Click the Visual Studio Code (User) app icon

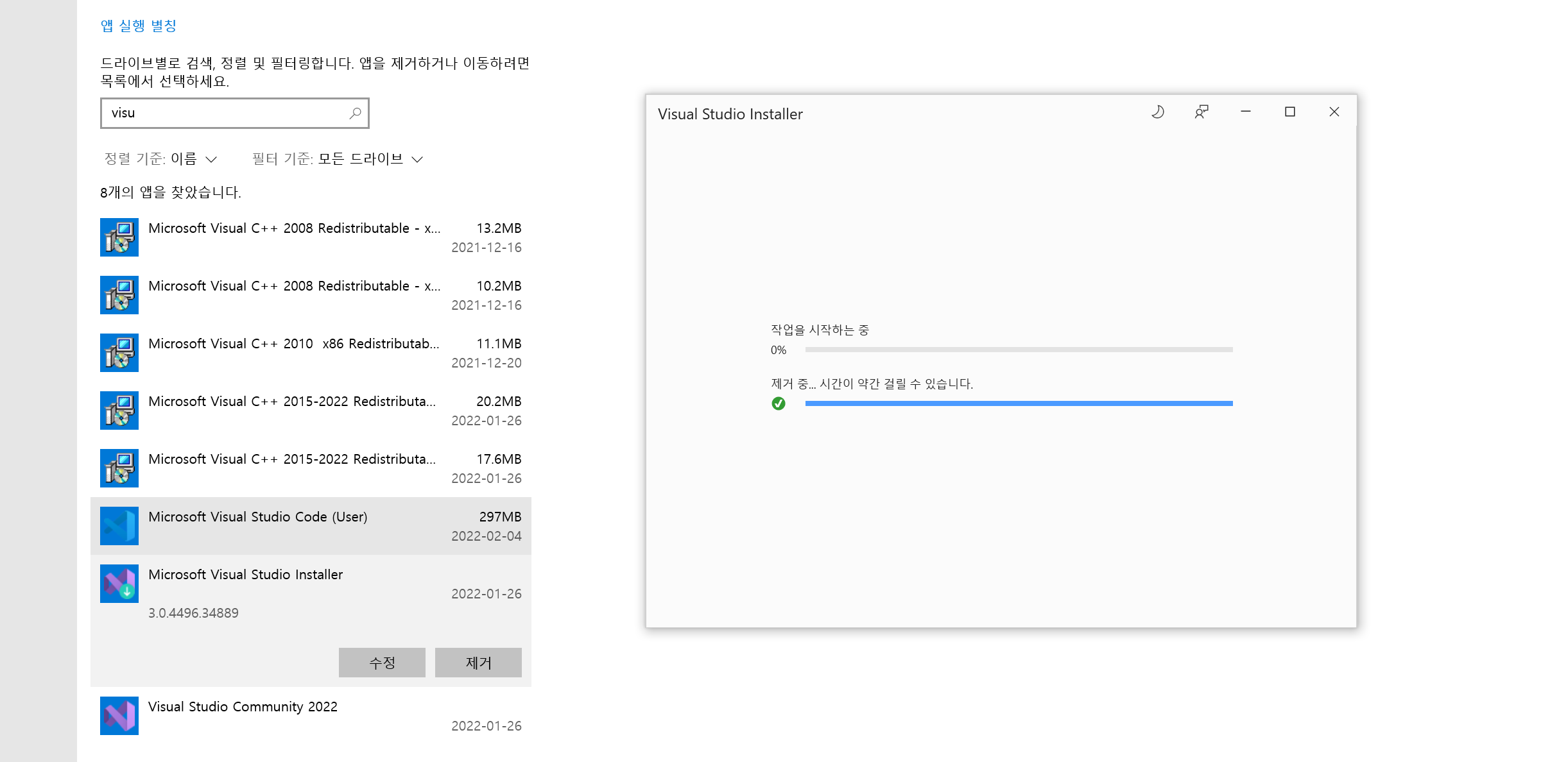click(x=119, y=526)
